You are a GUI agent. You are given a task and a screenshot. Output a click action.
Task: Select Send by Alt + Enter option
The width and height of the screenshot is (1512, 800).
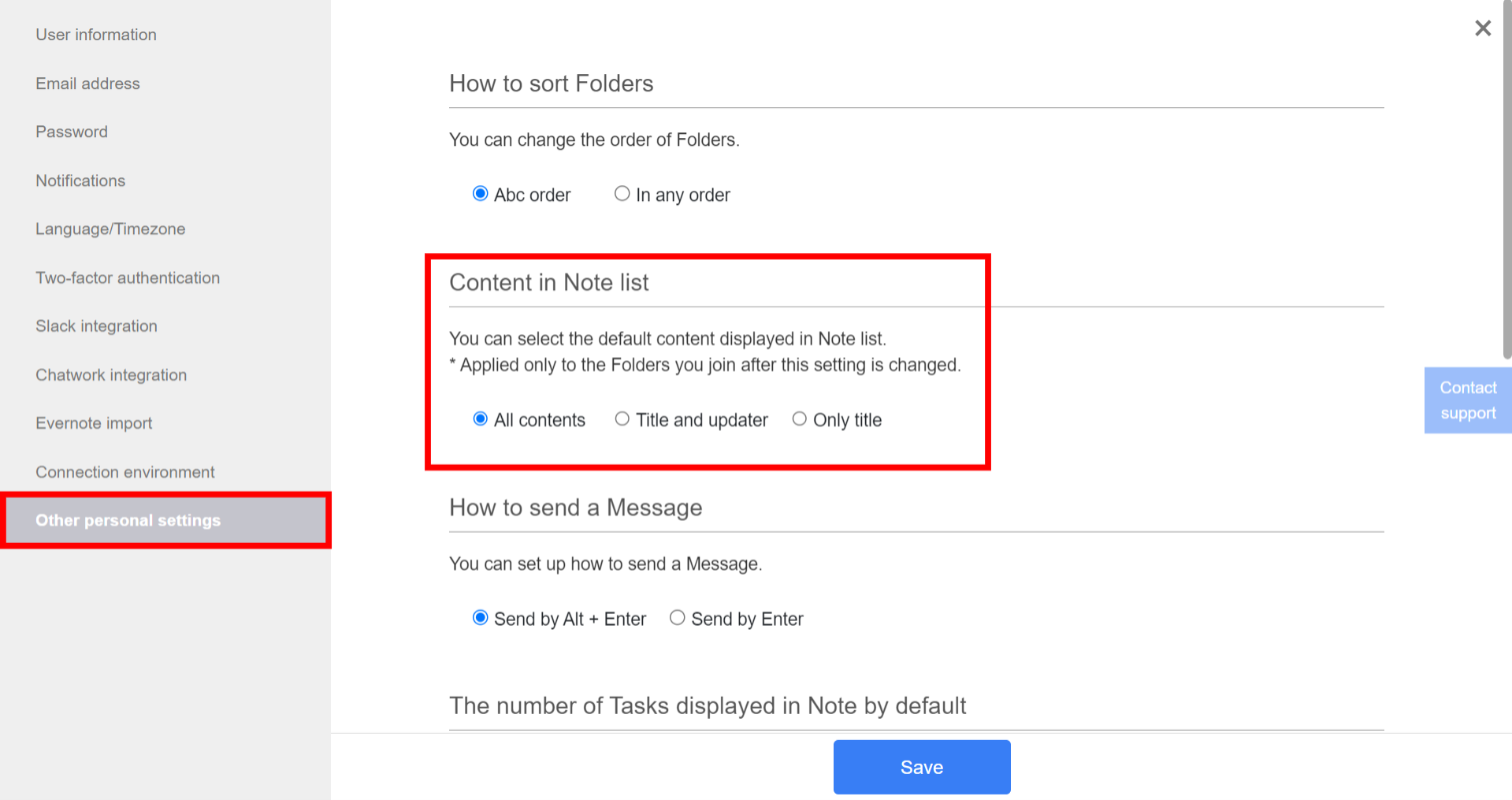click(x=480, y=618)
